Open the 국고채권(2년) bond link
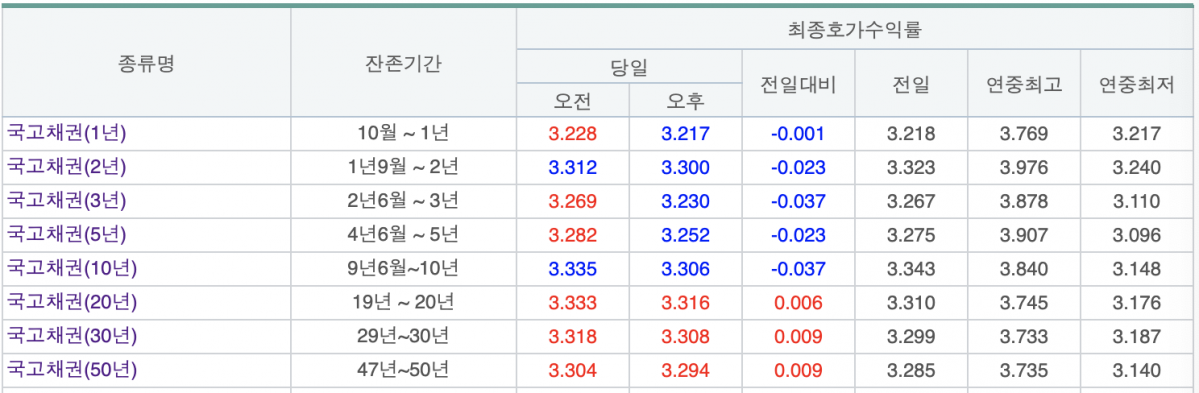The height and width of the screenshot is (393, 1199). pos(67,167)
